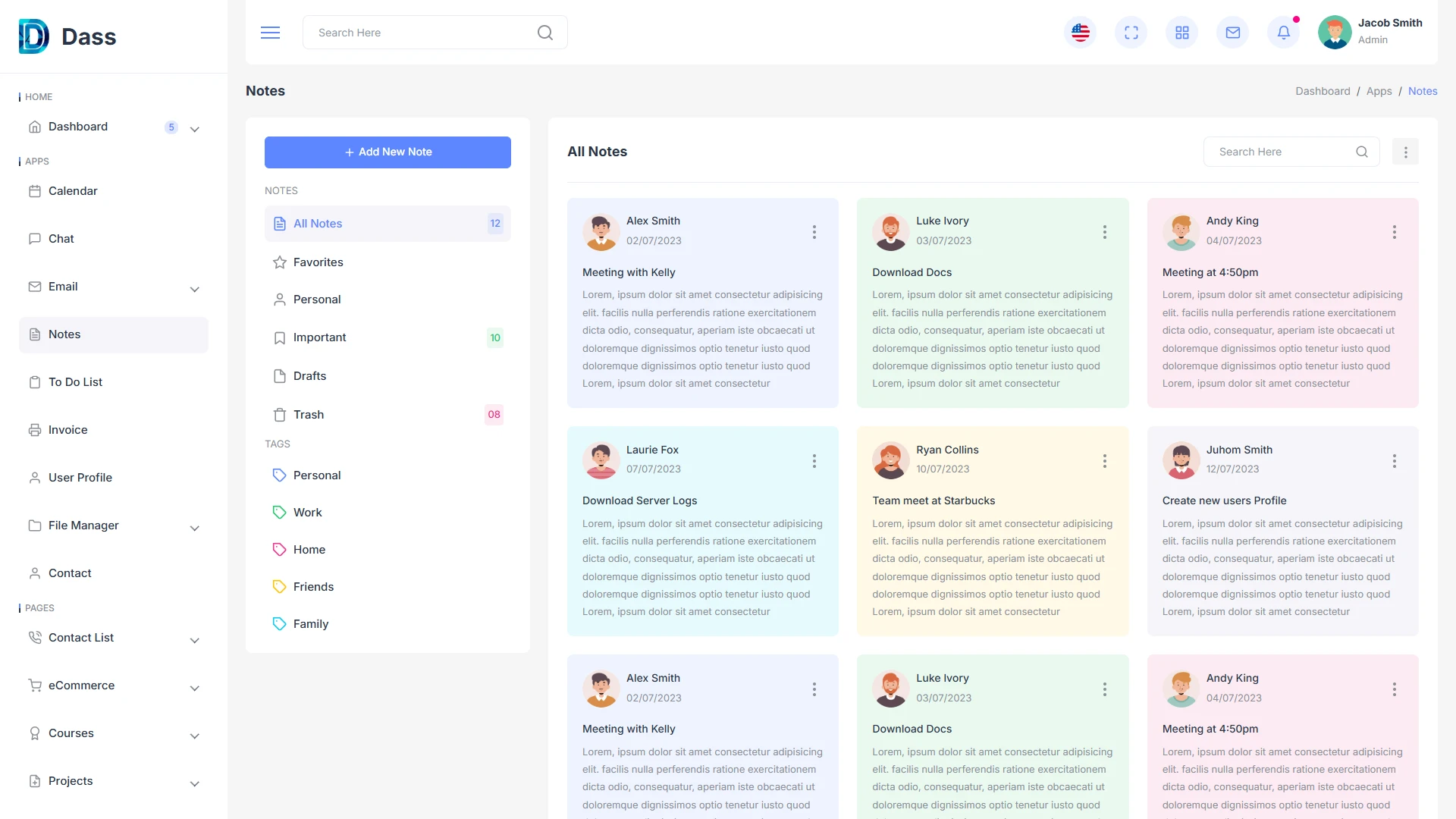This screenshot has width=1456, height=819.
Task: Expand the eCommerce submenu
Action: (x=194, y=689)
